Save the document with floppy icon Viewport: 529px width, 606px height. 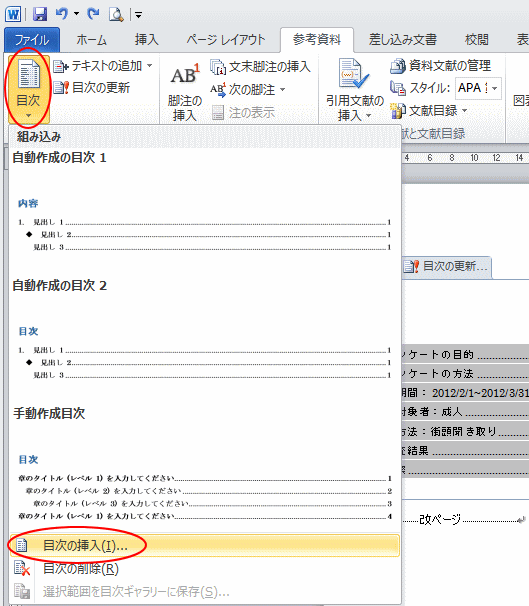coord(39,15)
